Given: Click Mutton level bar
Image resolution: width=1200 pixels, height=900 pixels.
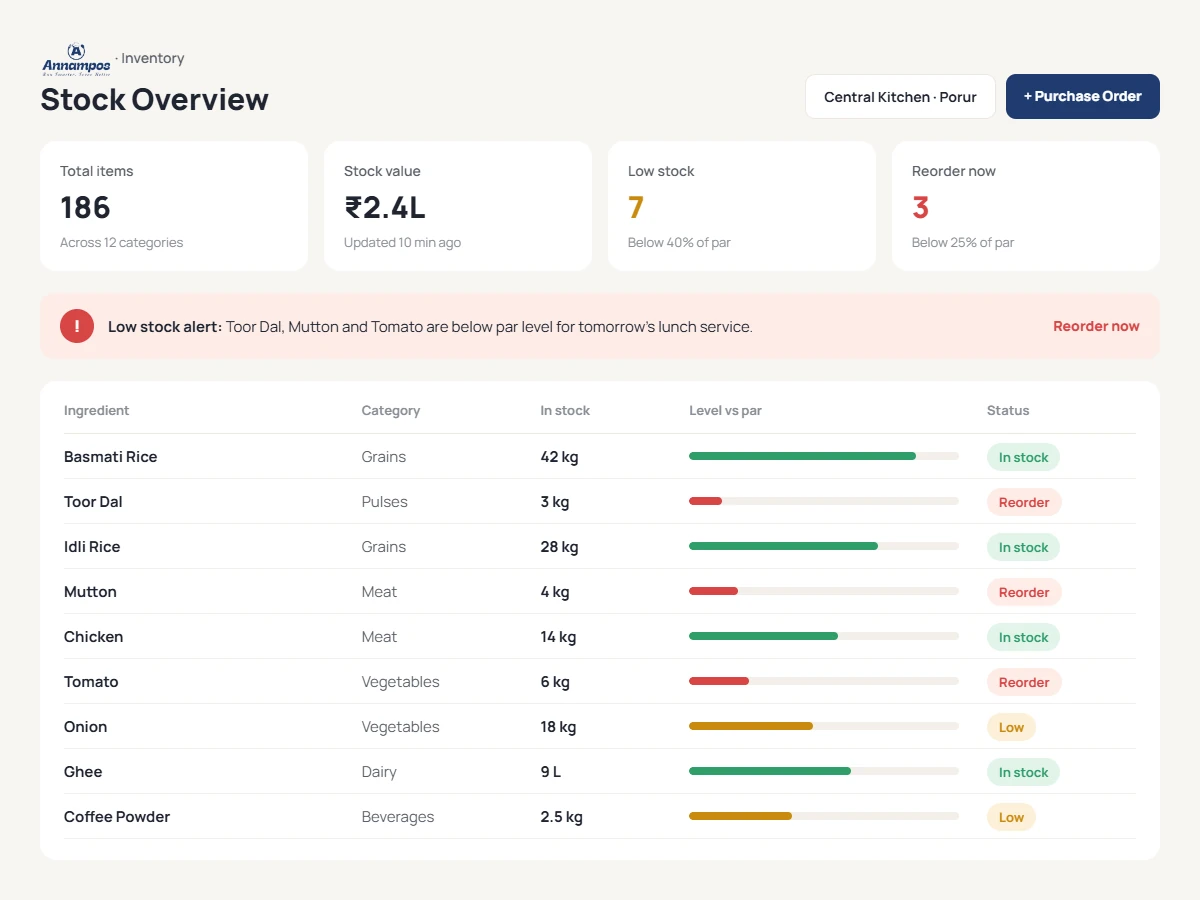Looking at the screenshot, I should (824, 591).
